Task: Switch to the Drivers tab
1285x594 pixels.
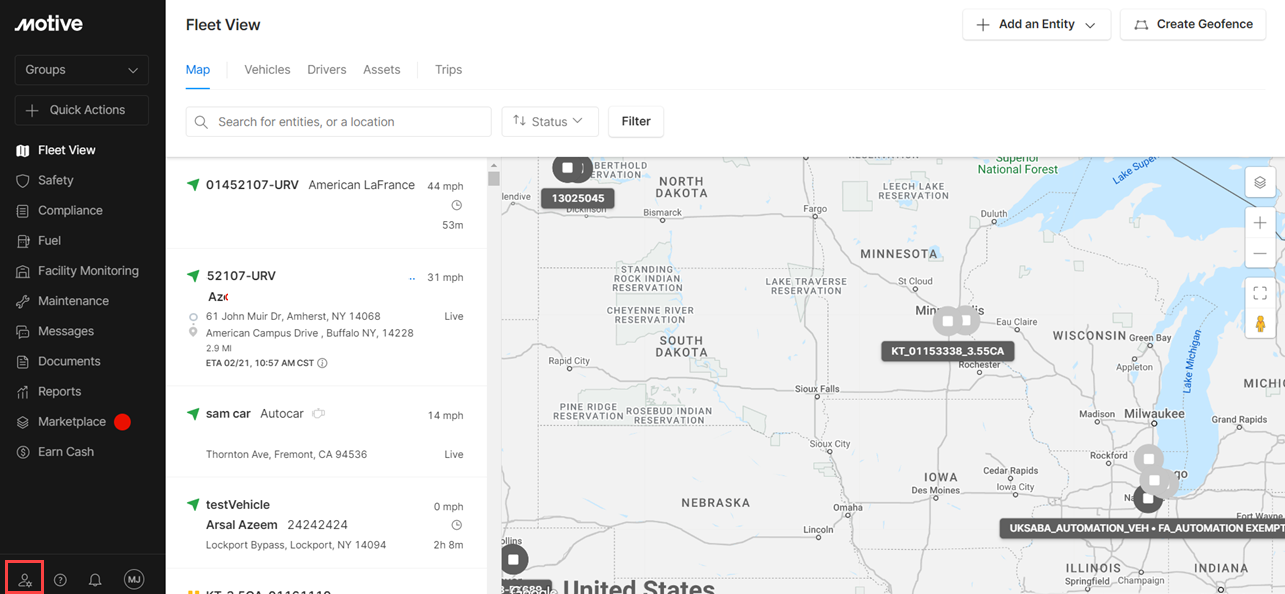Action: (x=327, y=70)
